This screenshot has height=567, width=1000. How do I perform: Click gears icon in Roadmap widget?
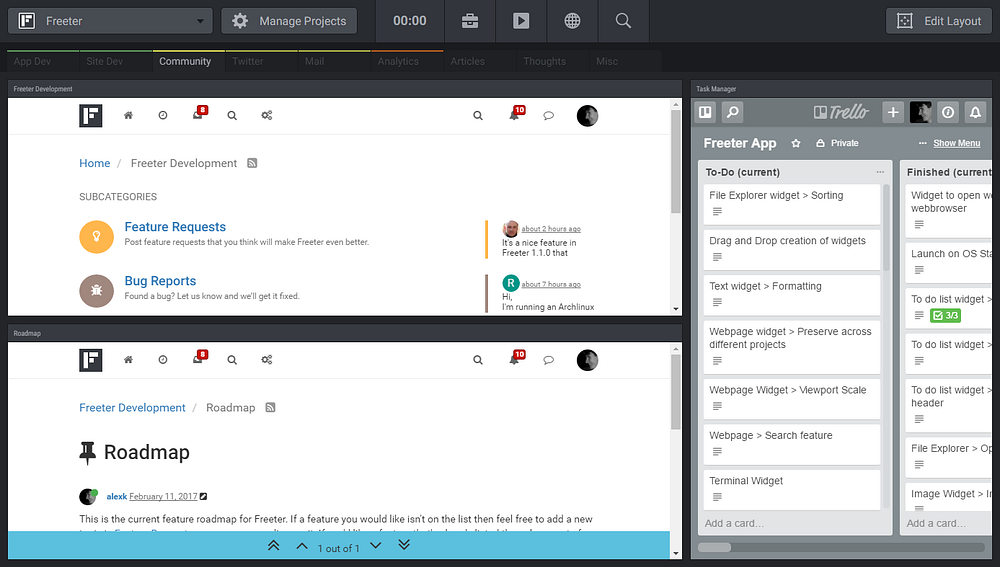point(267,360)
